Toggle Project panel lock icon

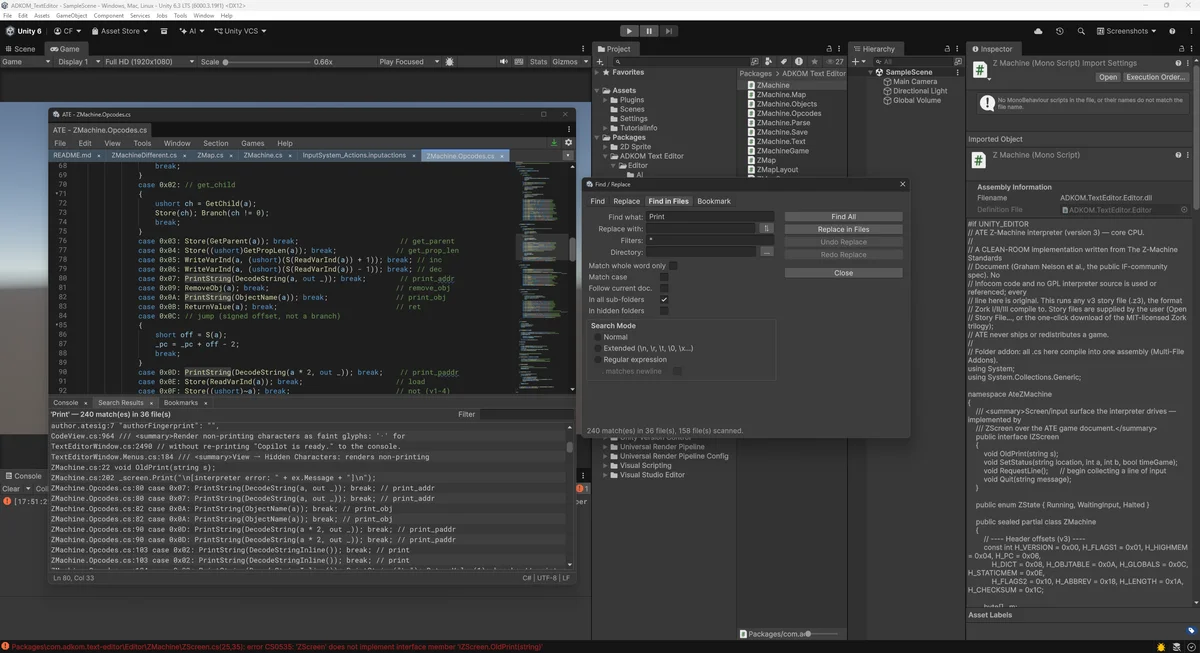[831, 49]
